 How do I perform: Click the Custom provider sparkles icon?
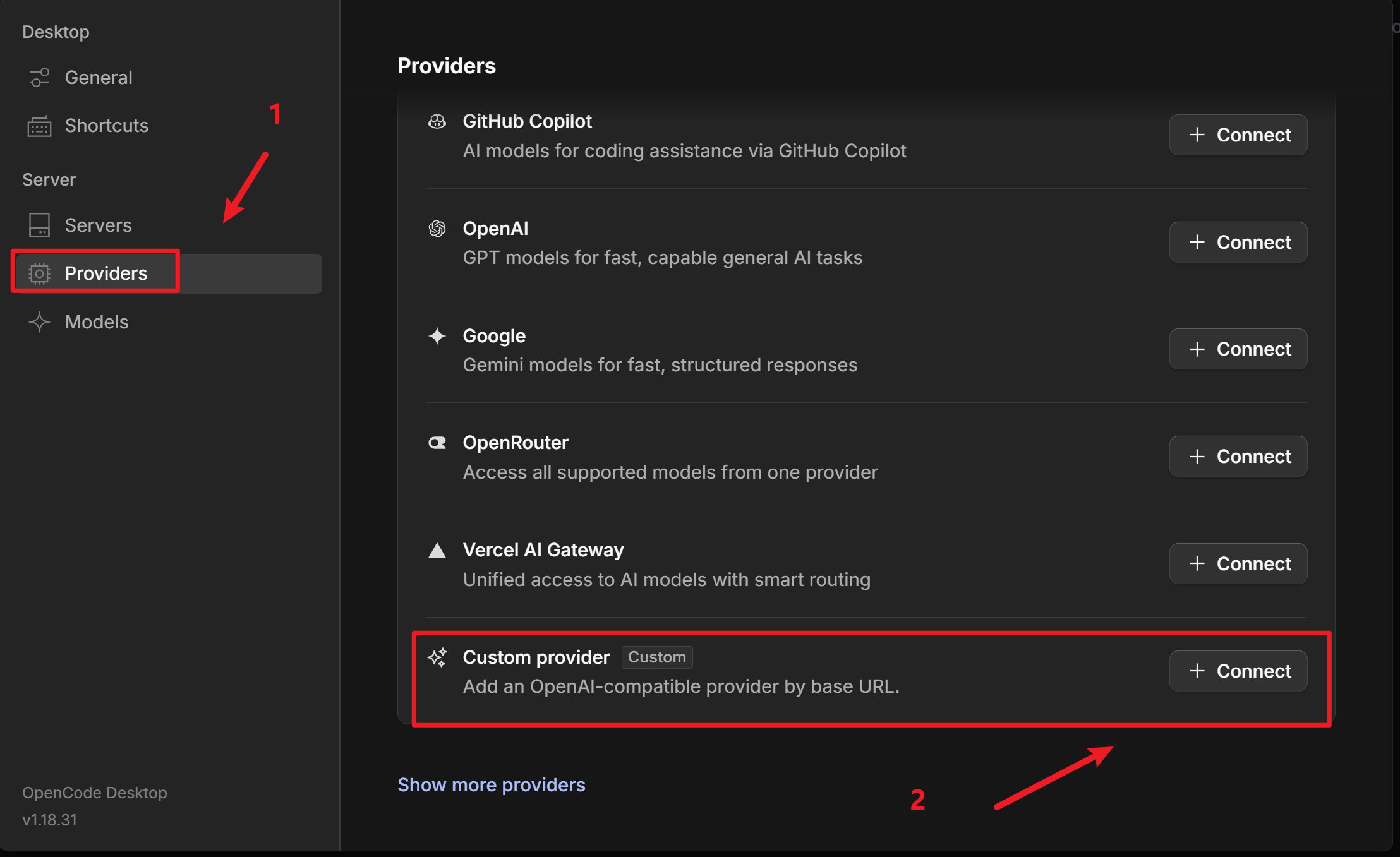pos(437,657)
